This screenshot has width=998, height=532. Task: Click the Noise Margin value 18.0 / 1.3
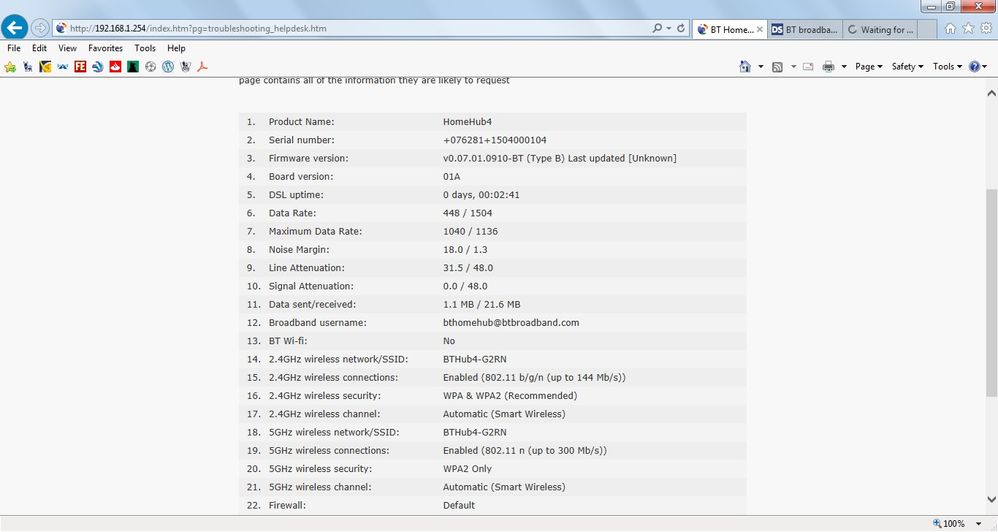pyautogui.click(x=465, y=249)
